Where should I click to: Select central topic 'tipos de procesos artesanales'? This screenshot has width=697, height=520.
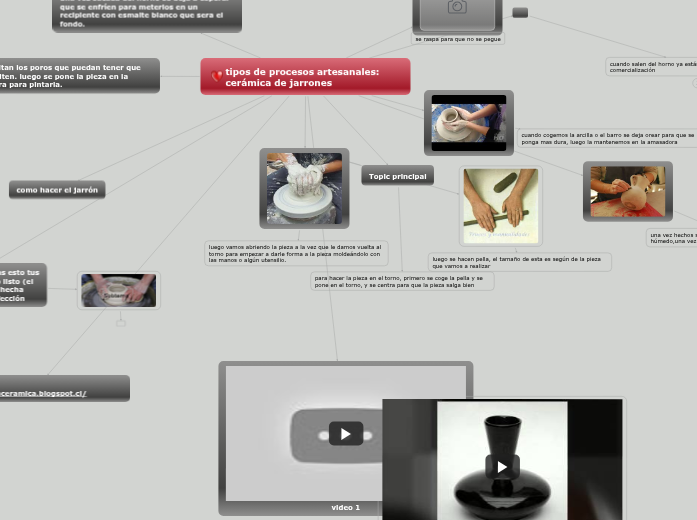pos(305,77)
